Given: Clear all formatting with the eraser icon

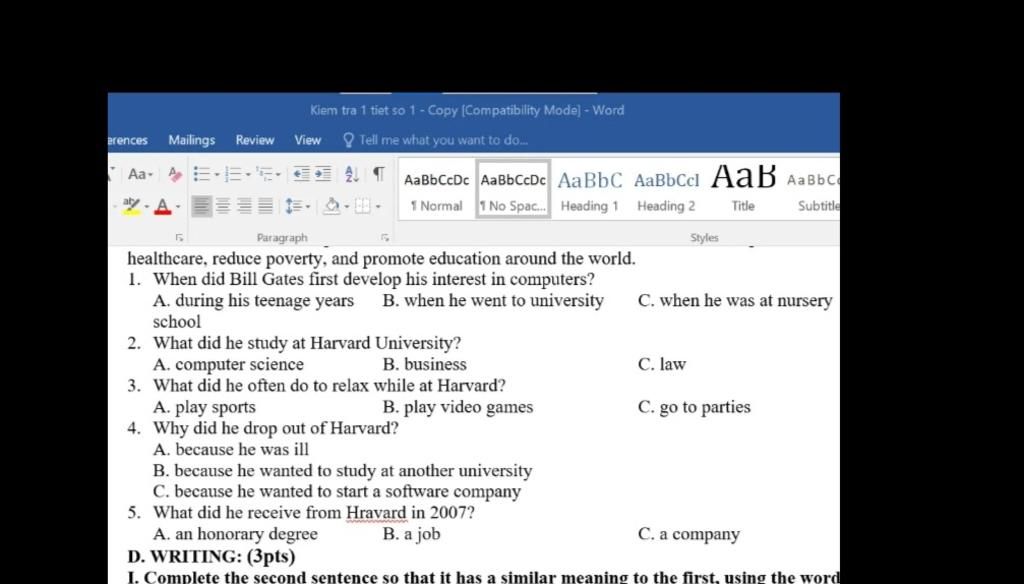Looking at the screenshot, I should point(174,174).
